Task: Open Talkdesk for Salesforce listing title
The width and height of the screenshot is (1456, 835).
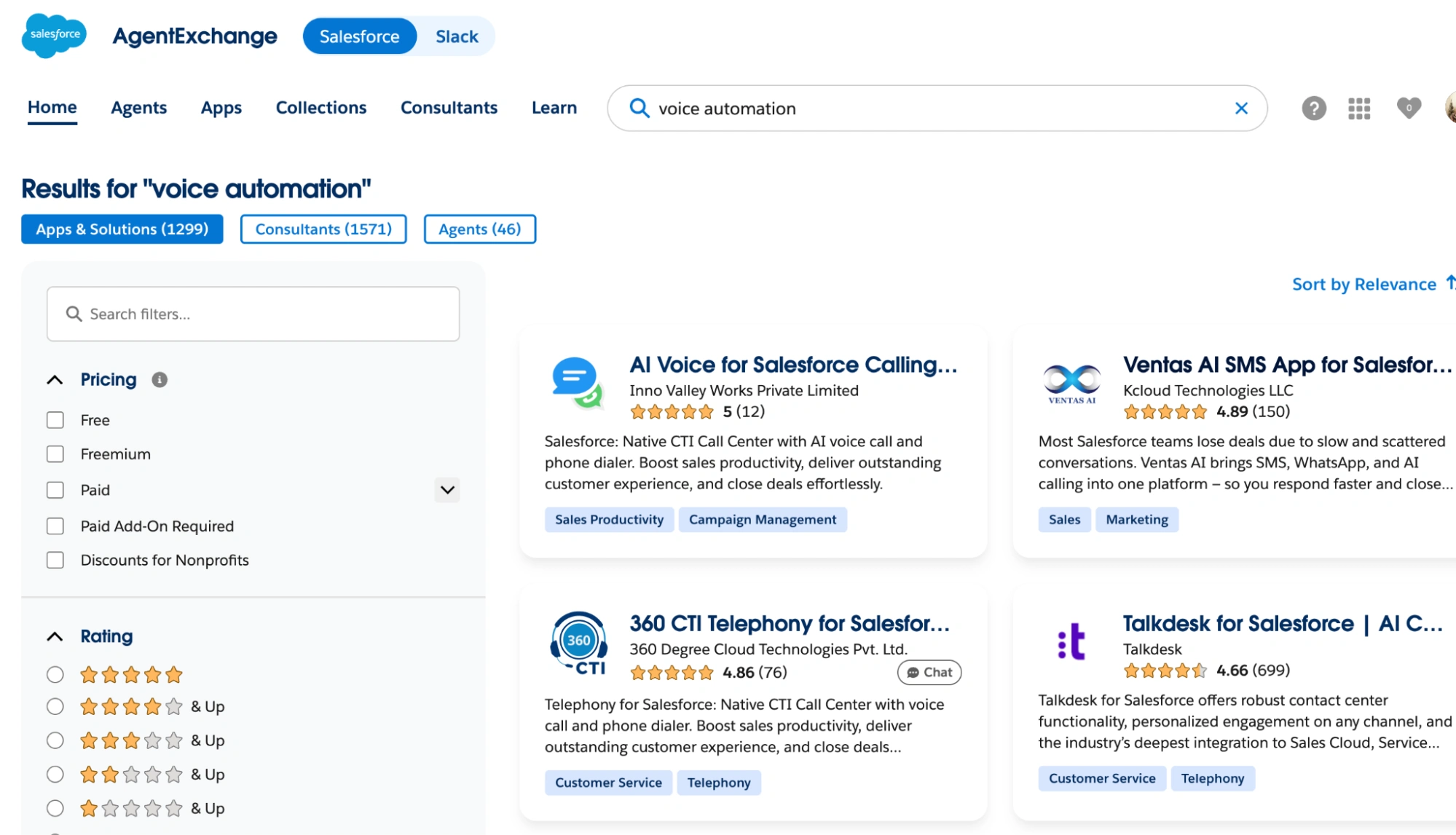Action: [x=1283, y=624]
